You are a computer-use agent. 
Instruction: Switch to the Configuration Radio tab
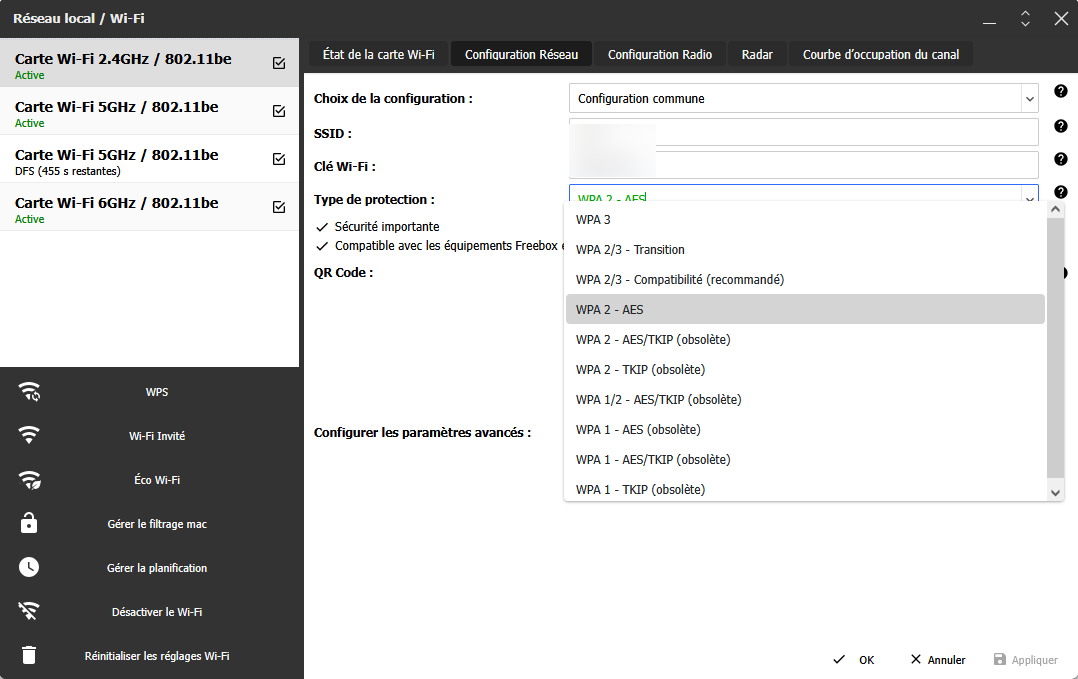pyautogui.click(x=660, y=55)
